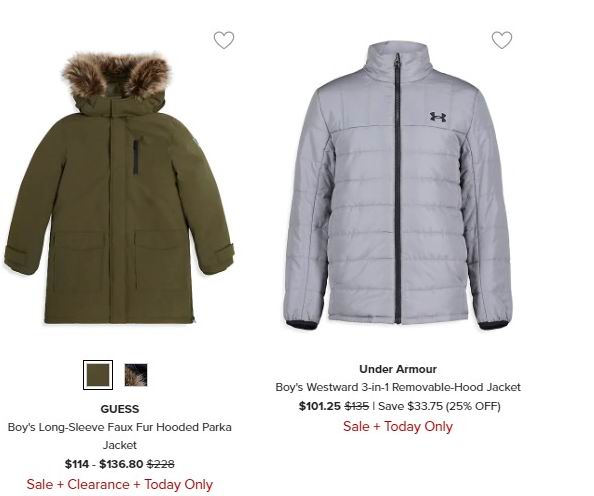Open Boy's Long-Sleeve Faux Fur Hooded Parka link

click(120, 436)
